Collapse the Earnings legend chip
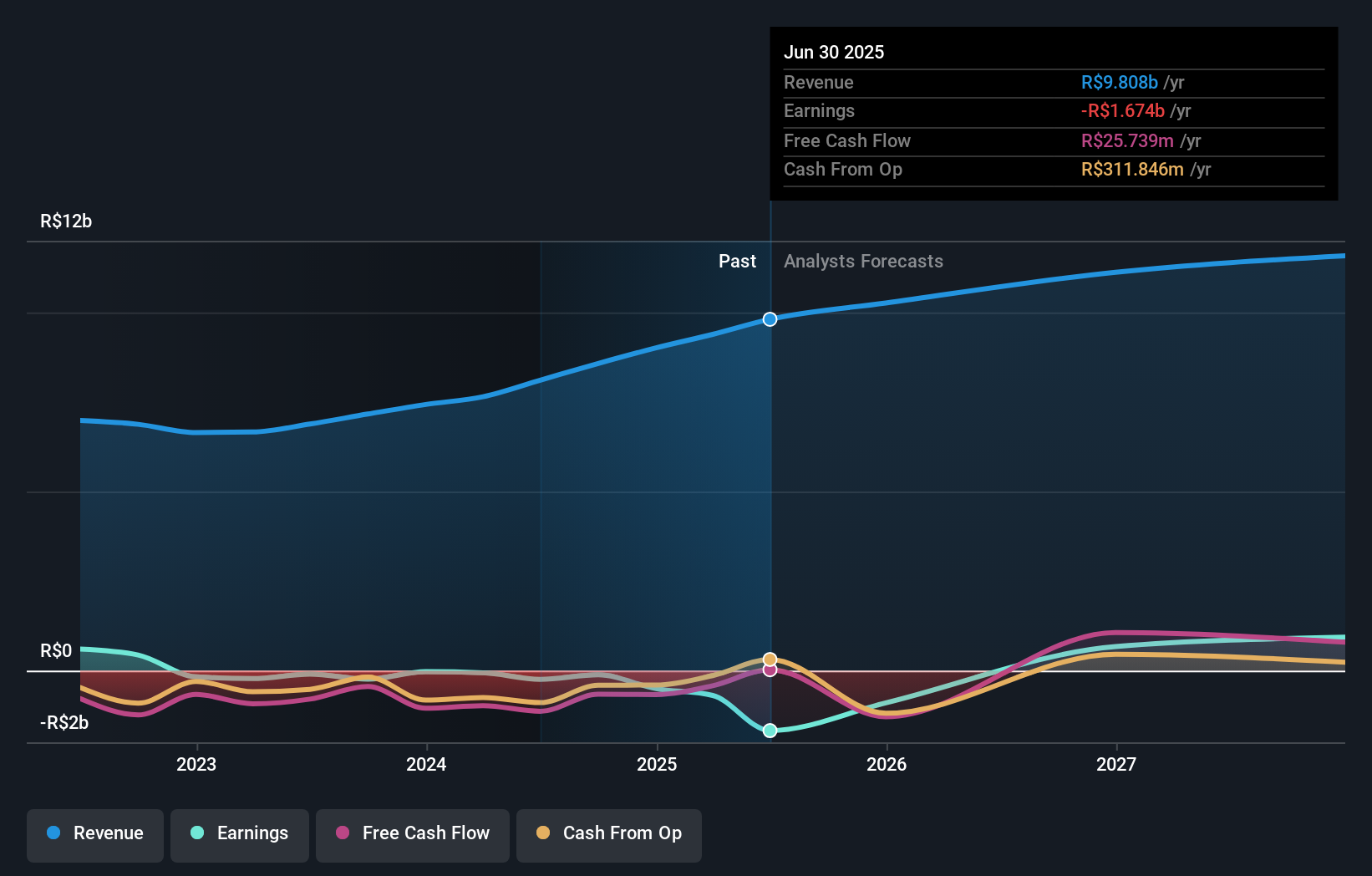This screenshot has height=876, width=1372. pos(240,834)
